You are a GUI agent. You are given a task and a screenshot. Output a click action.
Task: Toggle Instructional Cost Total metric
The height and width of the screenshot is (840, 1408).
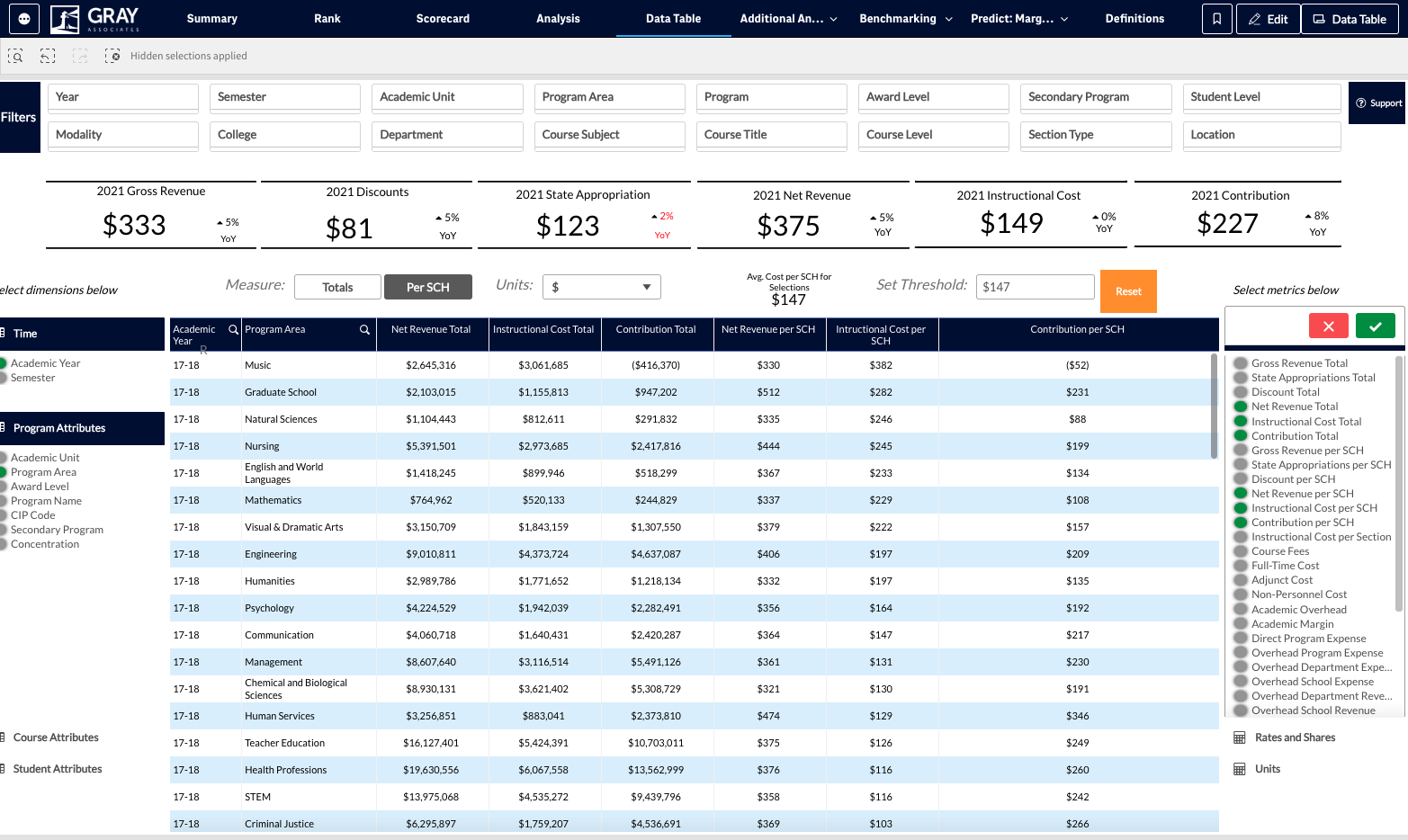pyautogui.click(x=1240, y=421)
